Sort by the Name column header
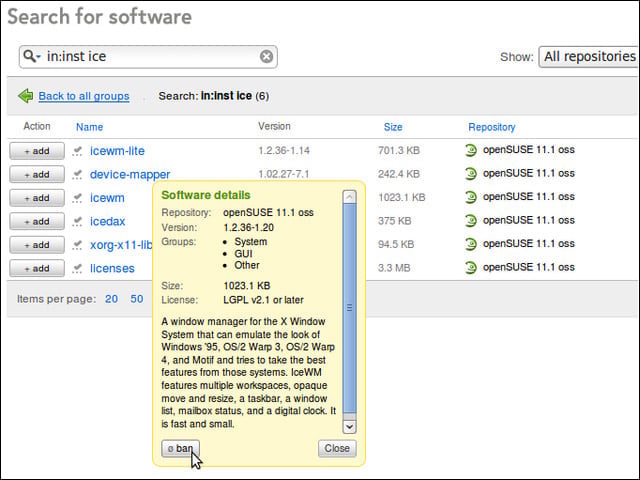640x480 pixels. [89, 127]
